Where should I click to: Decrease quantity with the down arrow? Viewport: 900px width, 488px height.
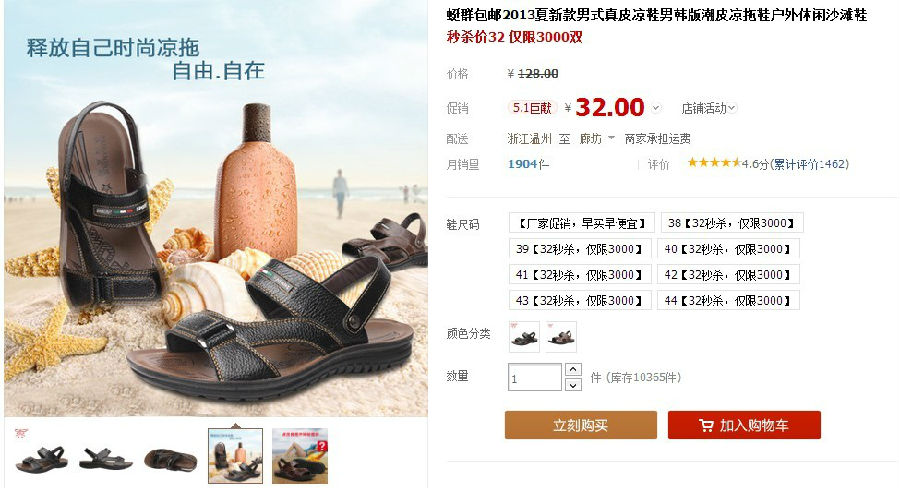573,385
